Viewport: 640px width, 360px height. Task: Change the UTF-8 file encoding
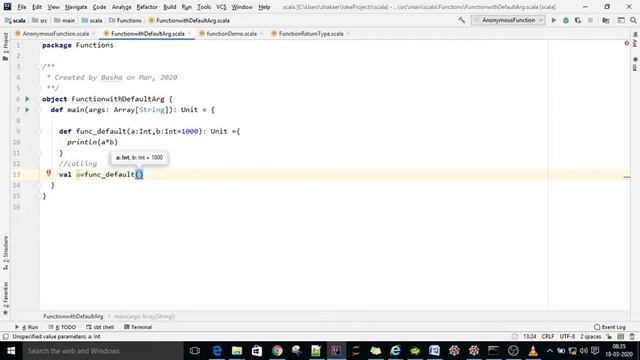point(567,337)
